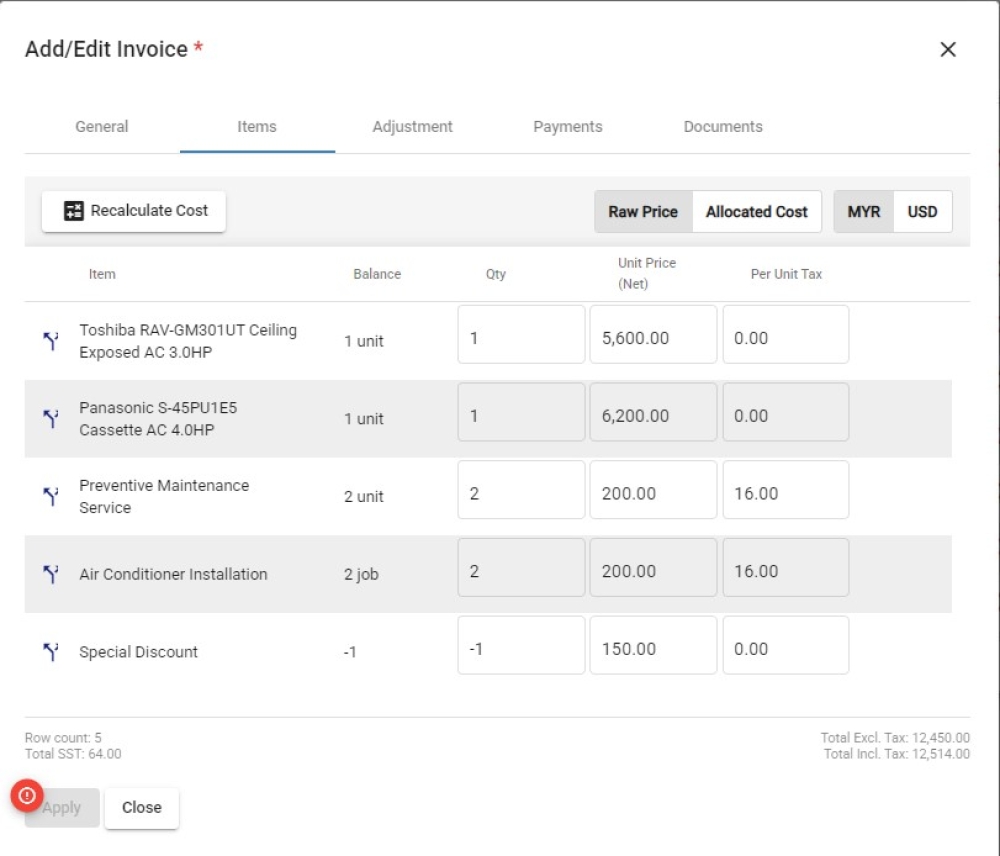Edit Qty for Preventive Maintenance Service
The image size is (1000, 856).
tap(521, 490)
